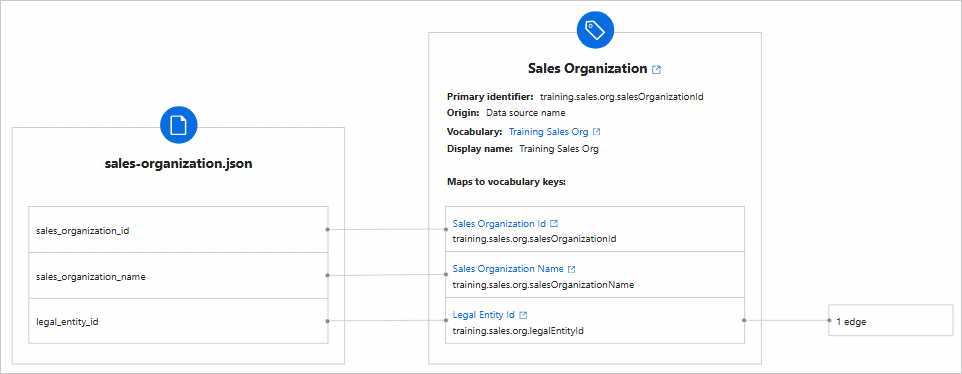Open external link icon next to Training Sales Org
The width and height of the screenshot is (962, 374).
pyautogui.click(x=596, y=132)
